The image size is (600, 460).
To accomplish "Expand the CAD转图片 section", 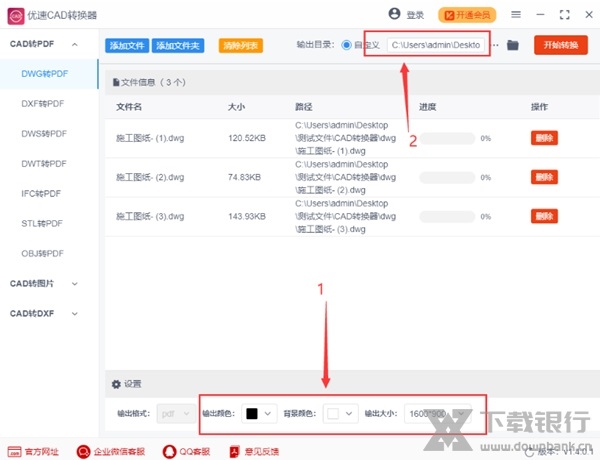I will [75, 284].
